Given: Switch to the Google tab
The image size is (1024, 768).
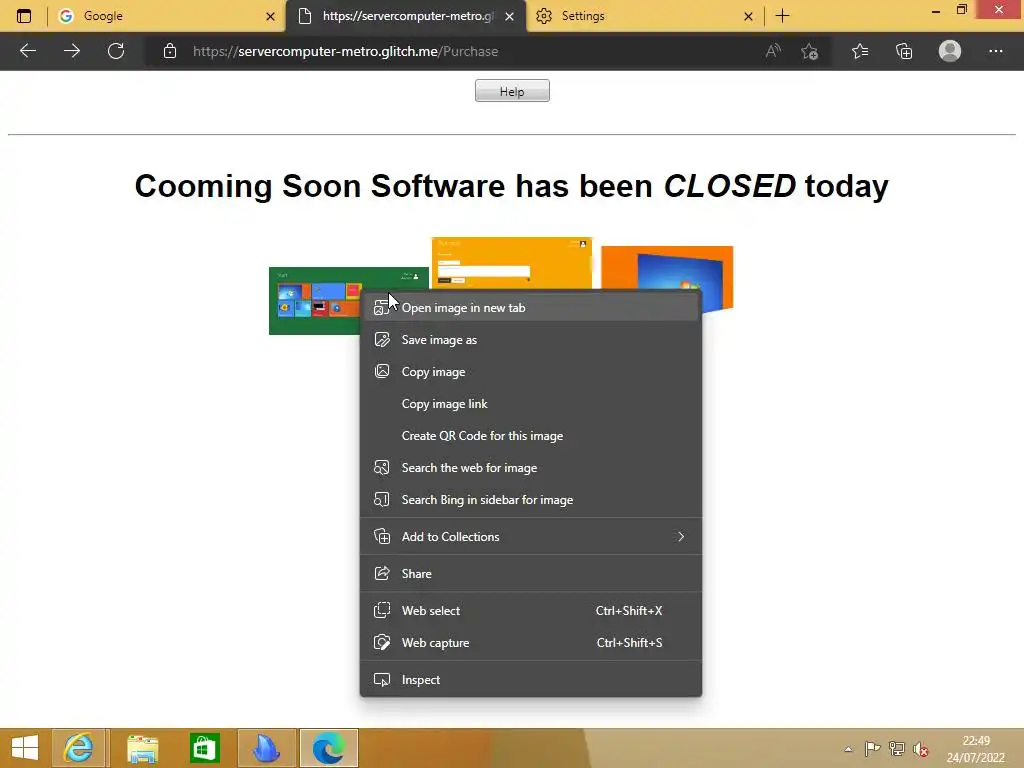Looking at the screenshot, I should pos(167,16).
